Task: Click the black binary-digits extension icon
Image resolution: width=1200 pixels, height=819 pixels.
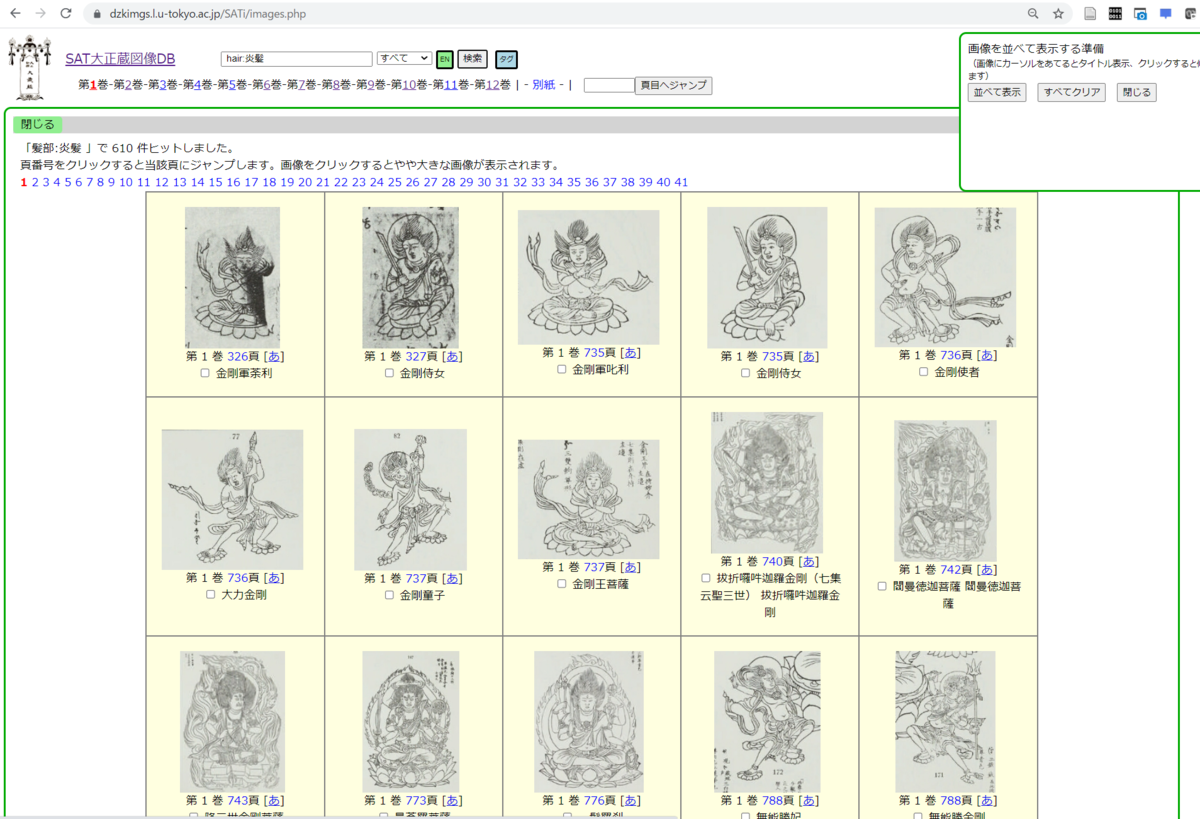Action: 1115,14
